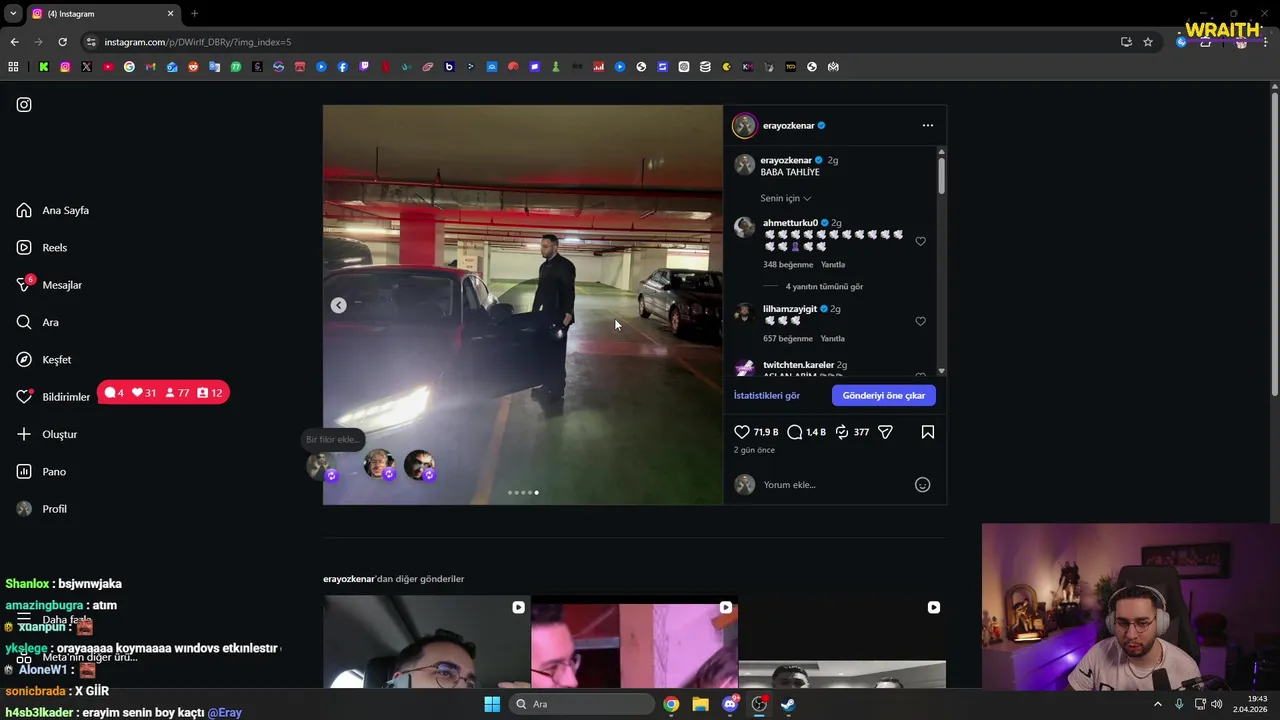The width and height of the screenshot is (1280, 720).
Task: Click the browser back arrow
Action: [14, 42]
